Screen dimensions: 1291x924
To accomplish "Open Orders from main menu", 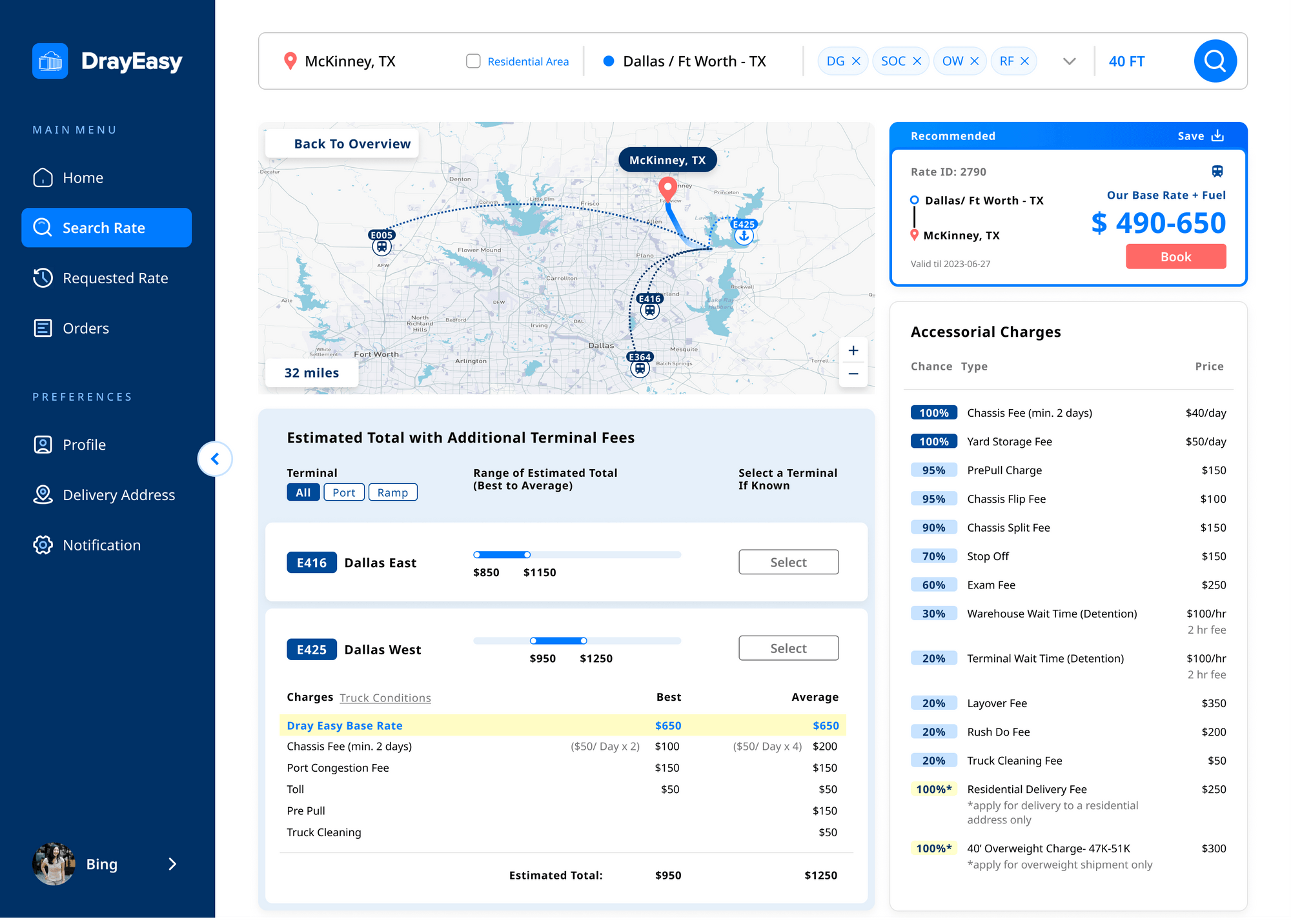I will (85, 328).
